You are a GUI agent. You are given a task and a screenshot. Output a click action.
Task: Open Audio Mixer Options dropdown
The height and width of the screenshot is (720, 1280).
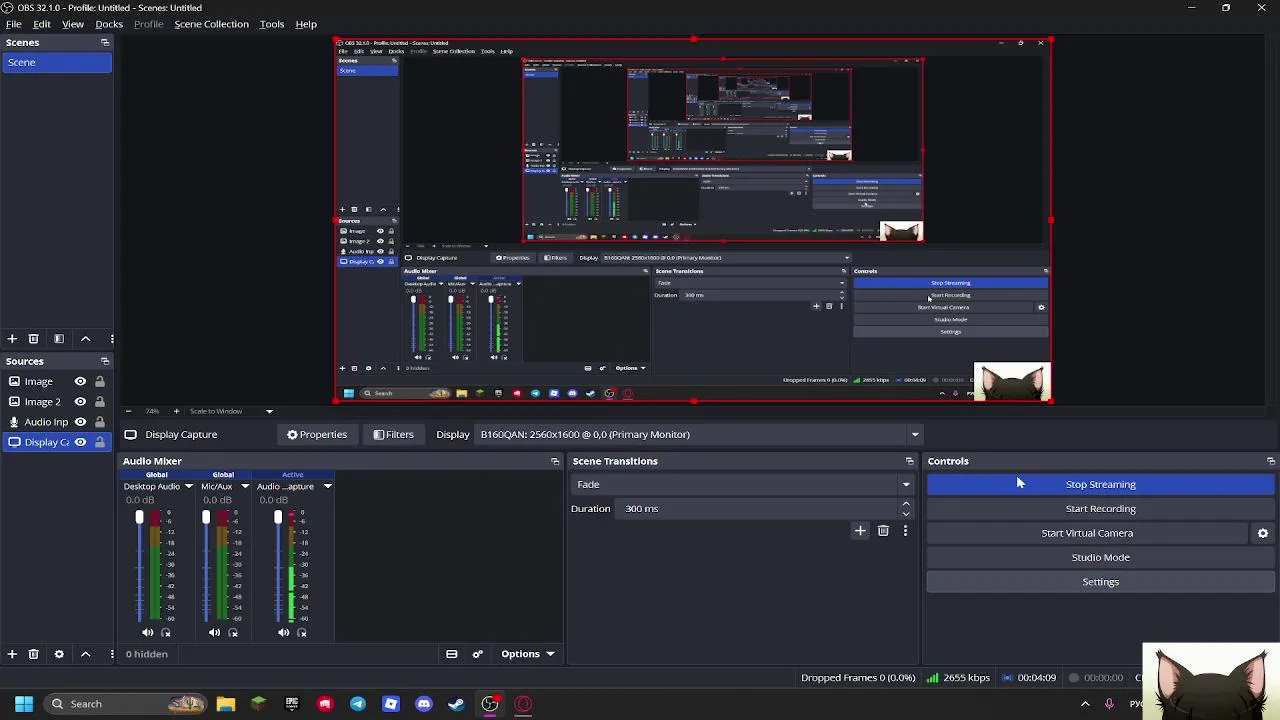tap(528, 654)
